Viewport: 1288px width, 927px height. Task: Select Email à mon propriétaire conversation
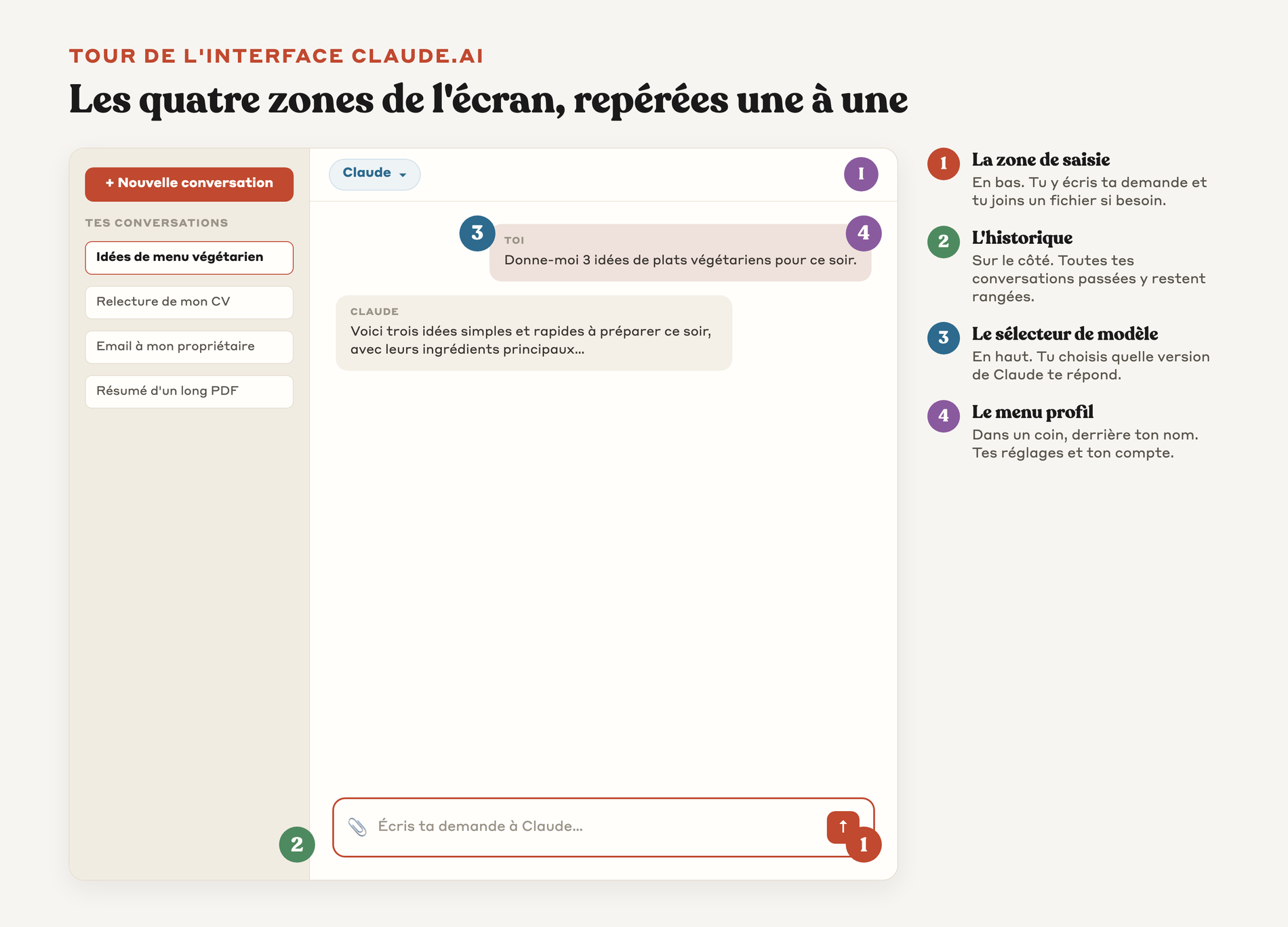pos(189,347)
